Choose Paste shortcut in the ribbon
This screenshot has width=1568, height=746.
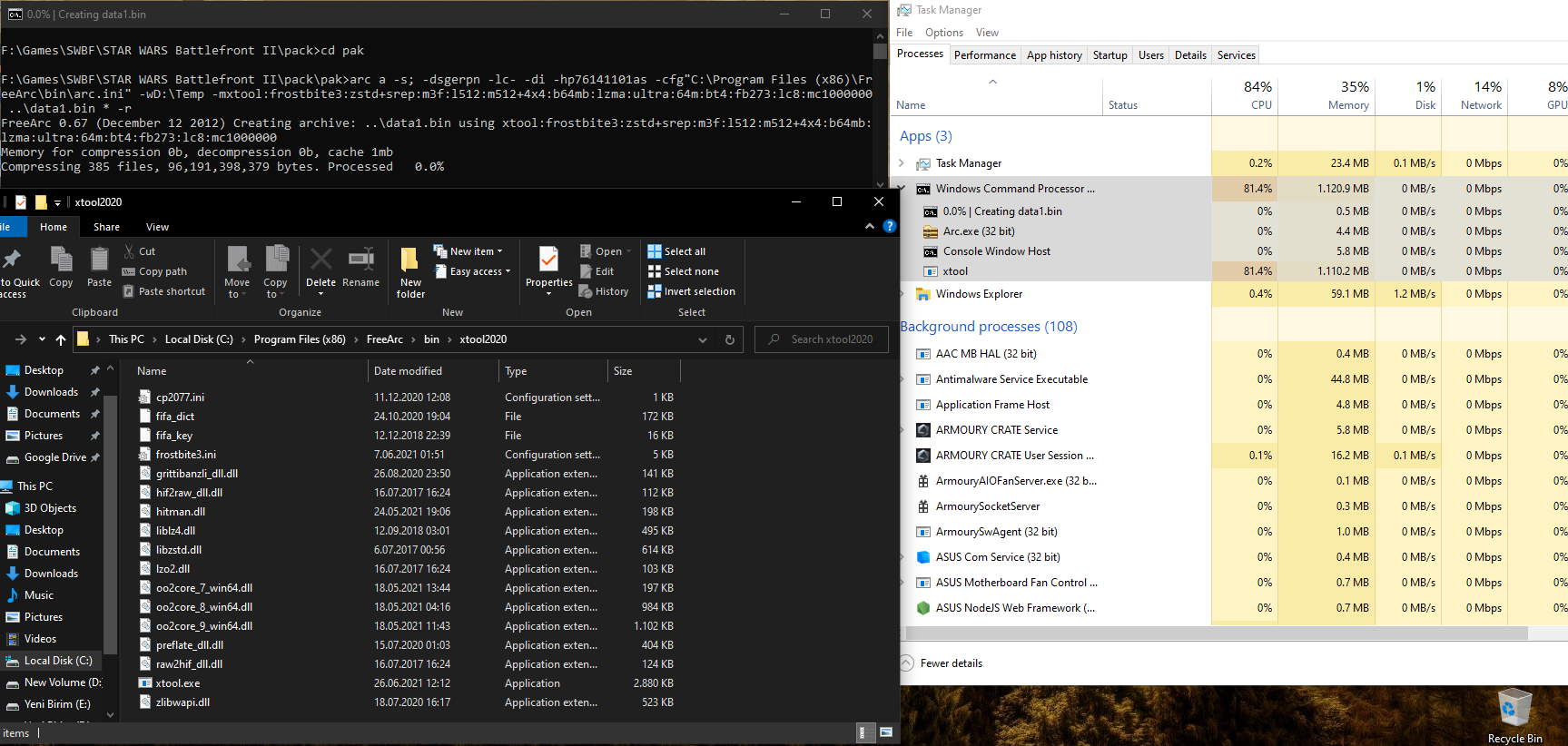click(164, 291)
